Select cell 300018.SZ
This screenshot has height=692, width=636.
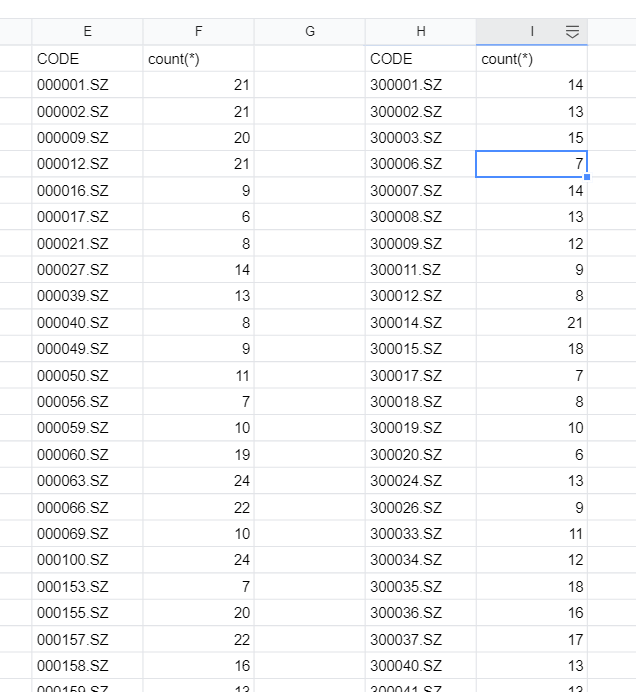point(421,402)
